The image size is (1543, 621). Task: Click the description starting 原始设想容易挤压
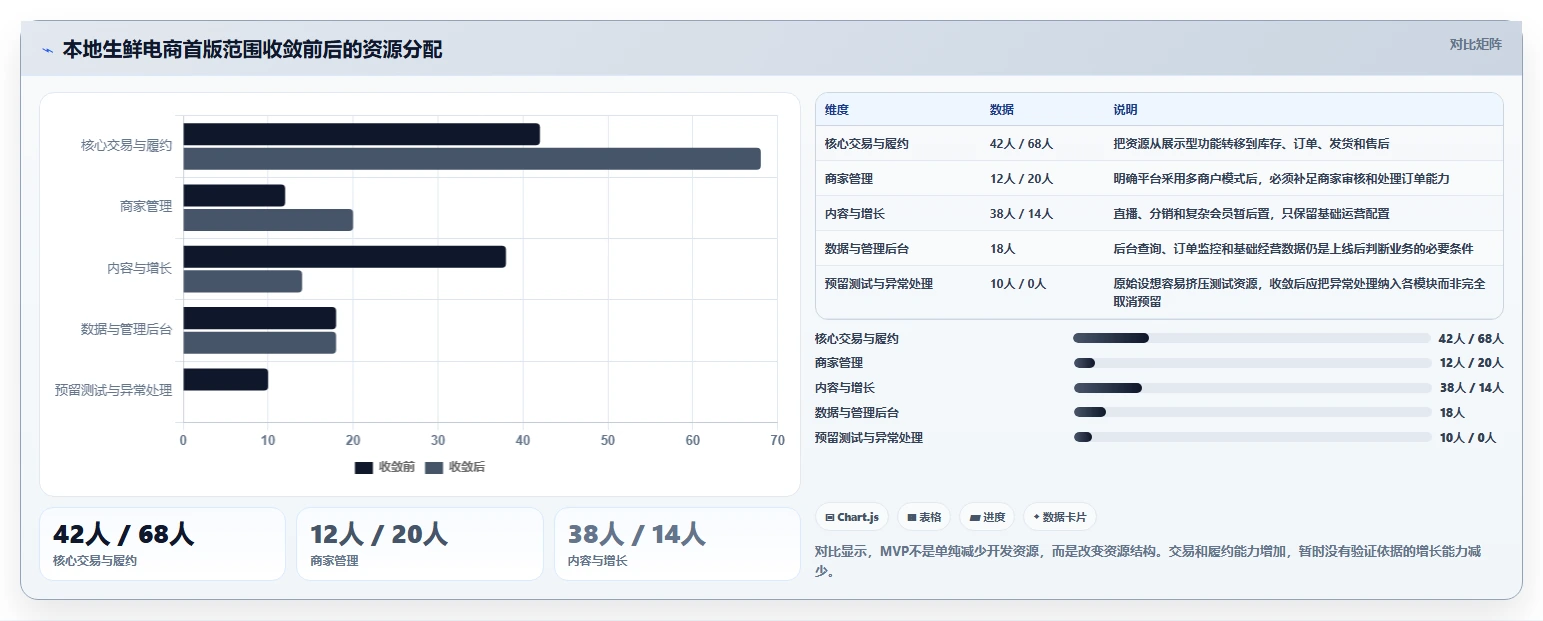1300,292
